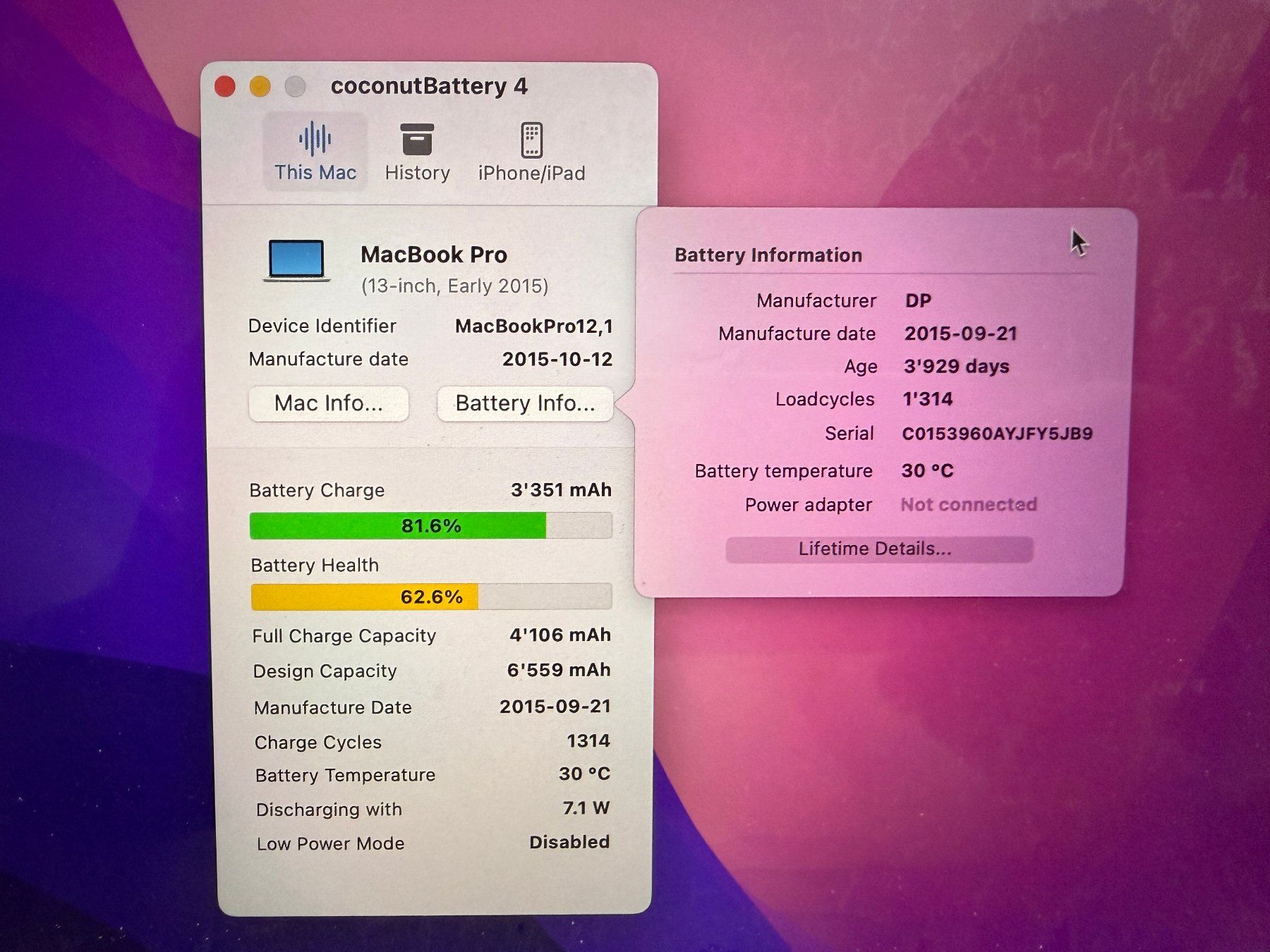Click the Not connected power adapter status

[969, 505]
